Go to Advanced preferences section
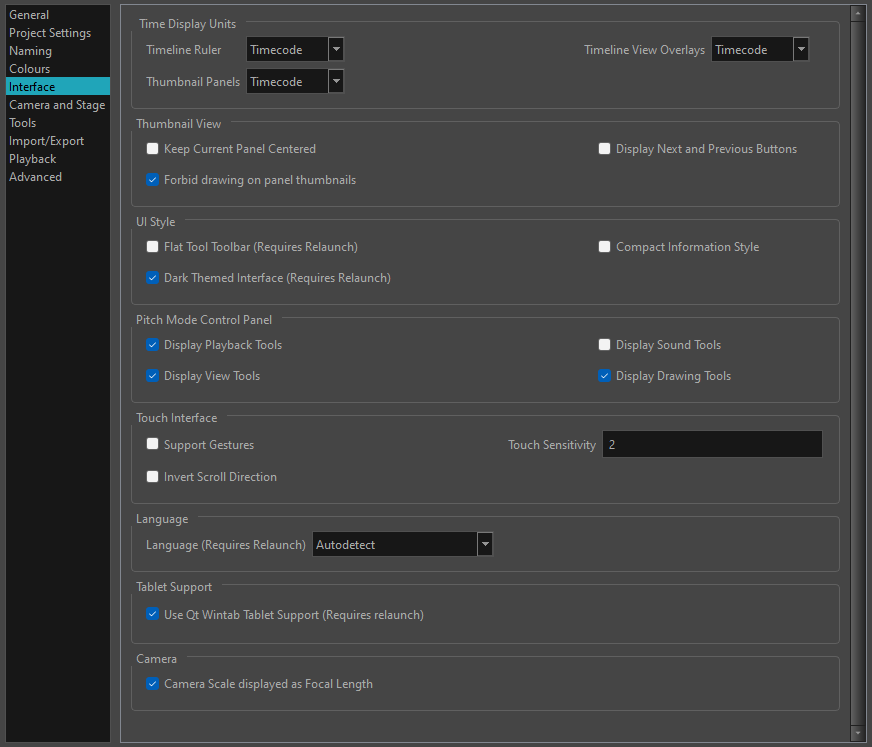The image size is (872, 747). [36, 177]
